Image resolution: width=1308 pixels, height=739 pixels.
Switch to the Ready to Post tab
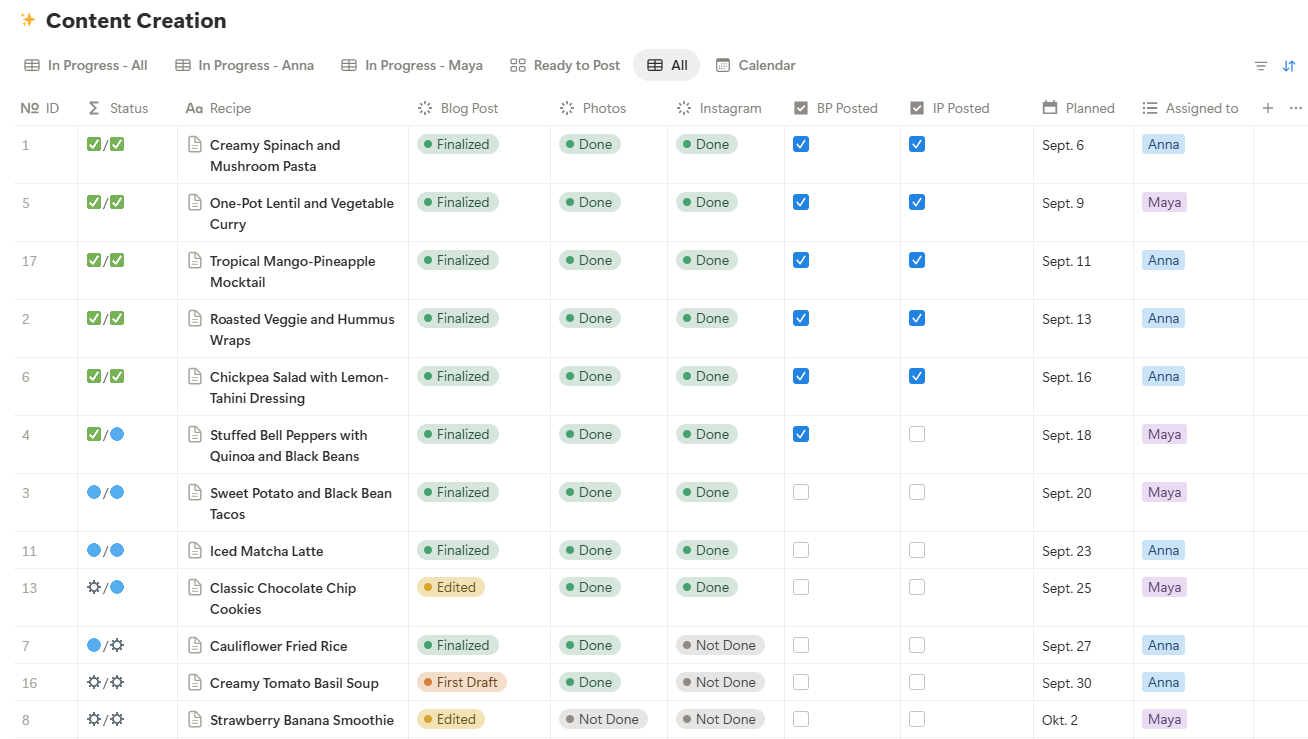click(x=565, y=66)
